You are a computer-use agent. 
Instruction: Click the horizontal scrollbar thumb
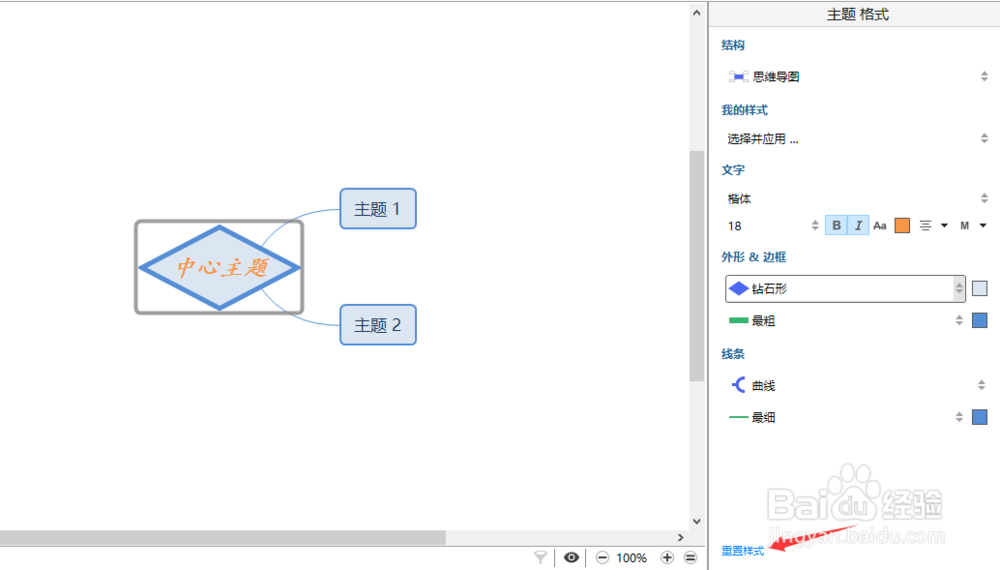[x=223, y=537]
